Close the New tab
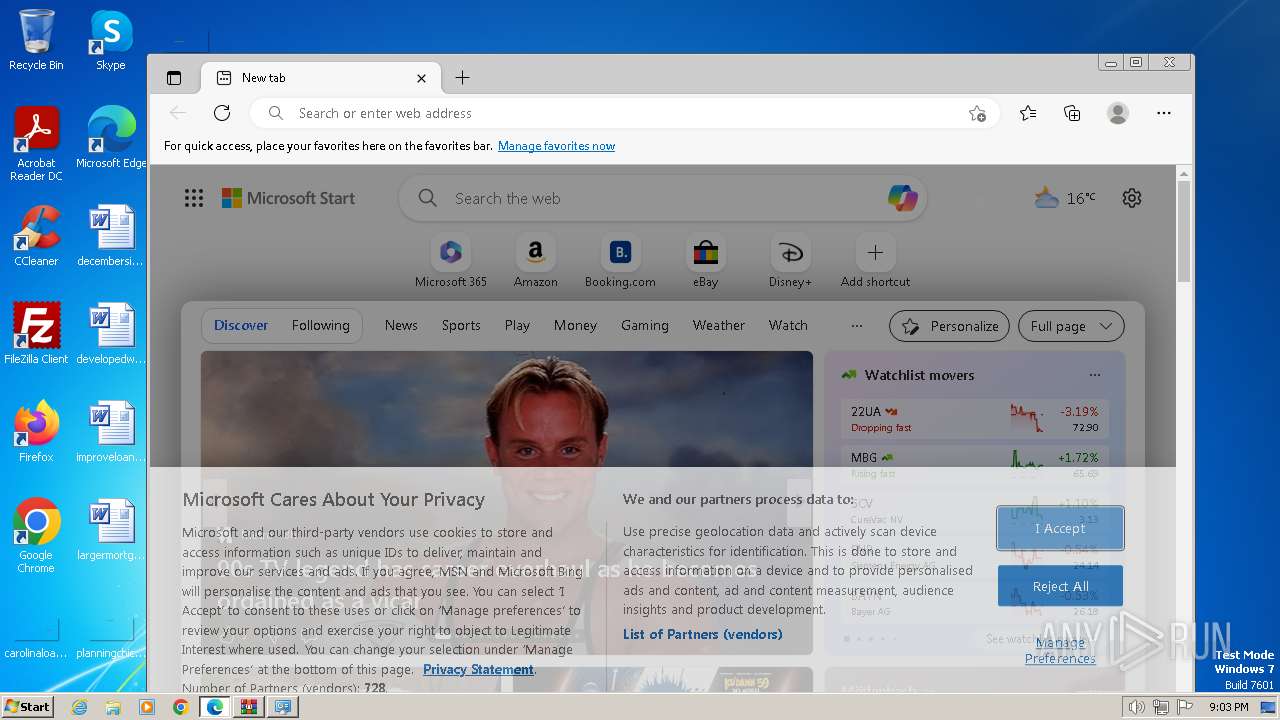1280x720 pixels. click(x=421, y=78)
